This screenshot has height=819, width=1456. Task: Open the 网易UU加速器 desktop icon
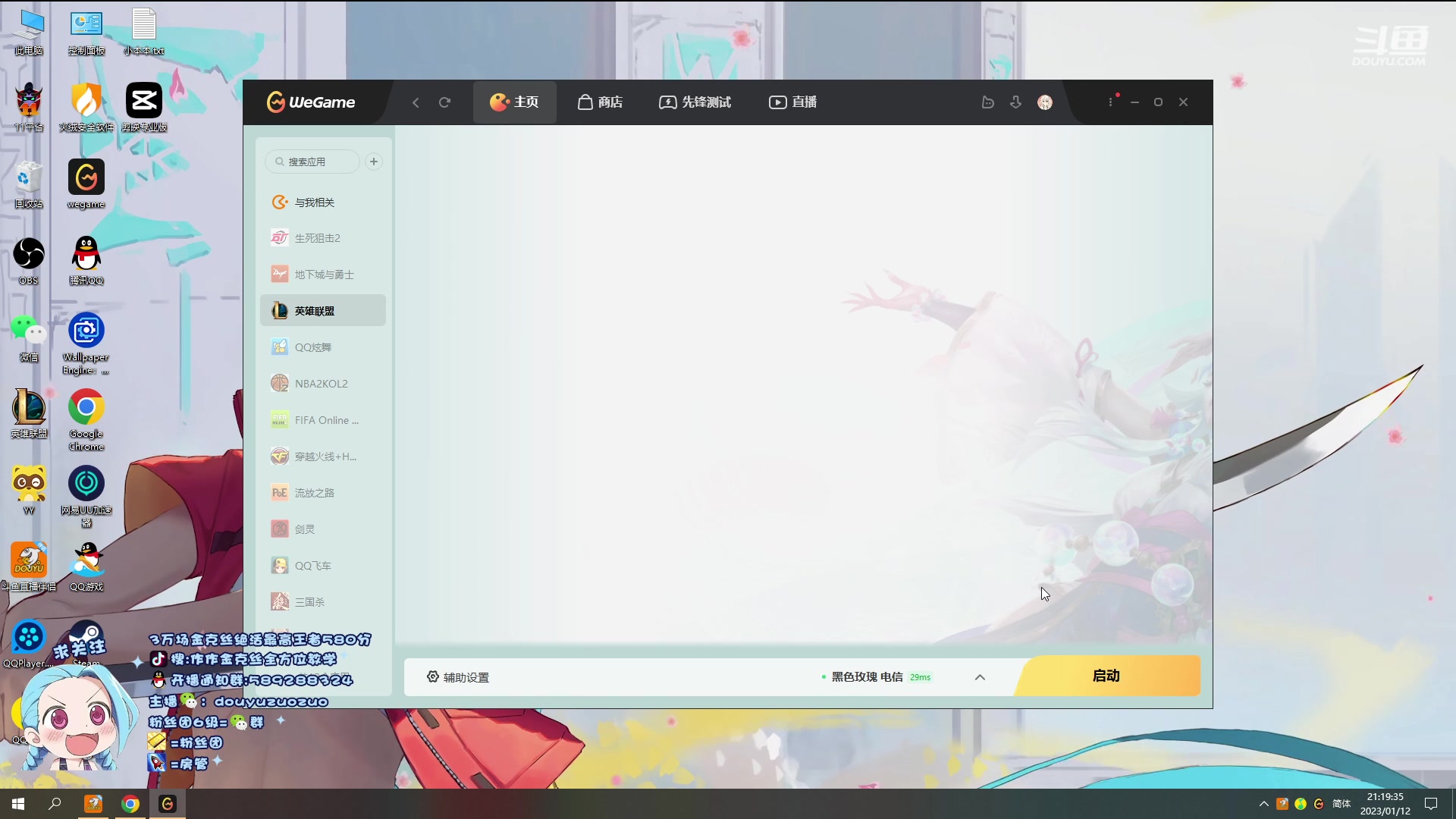[x=86, y=497]
